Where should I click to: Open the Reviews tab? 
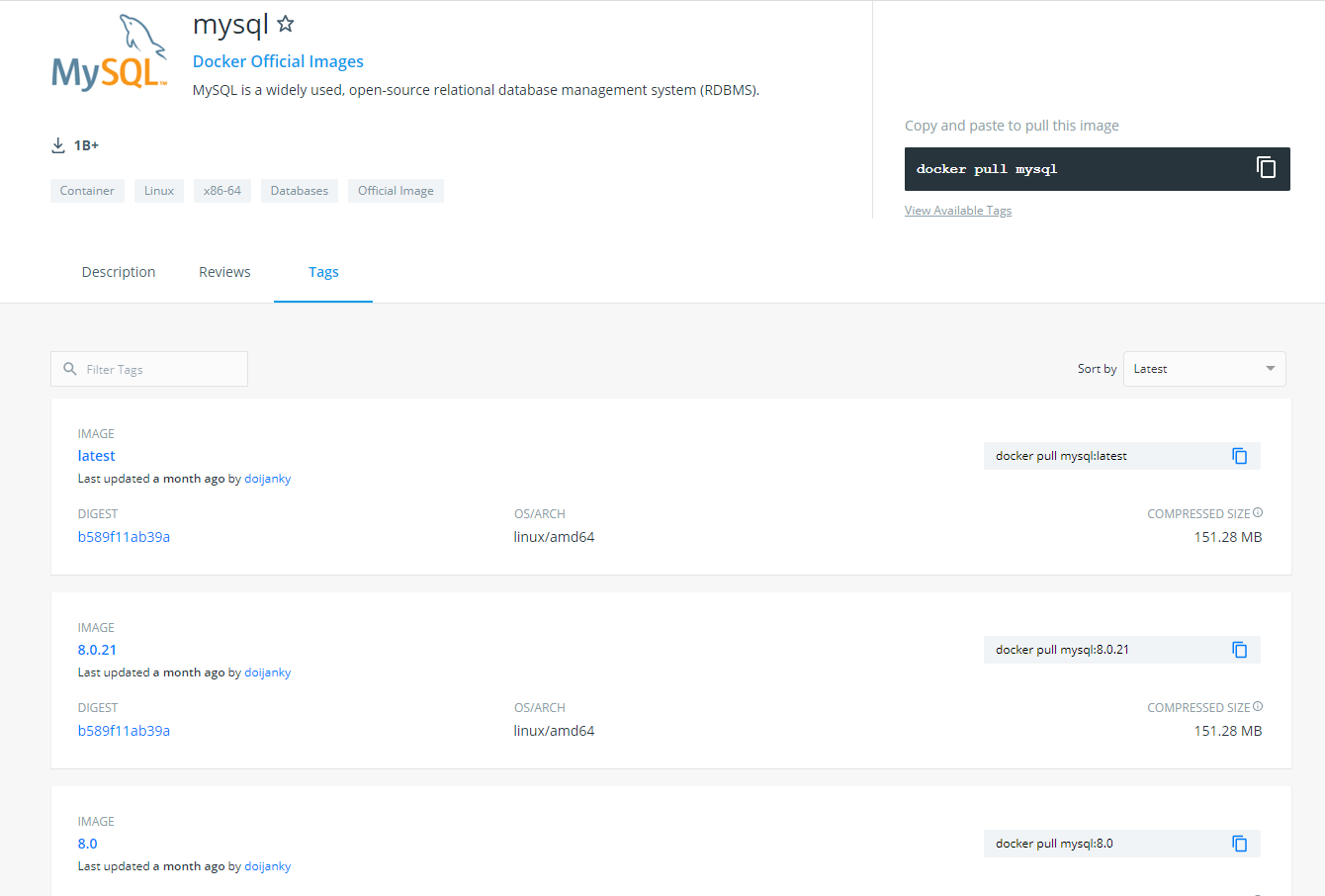pyautogui.click(x=223, y=271)
